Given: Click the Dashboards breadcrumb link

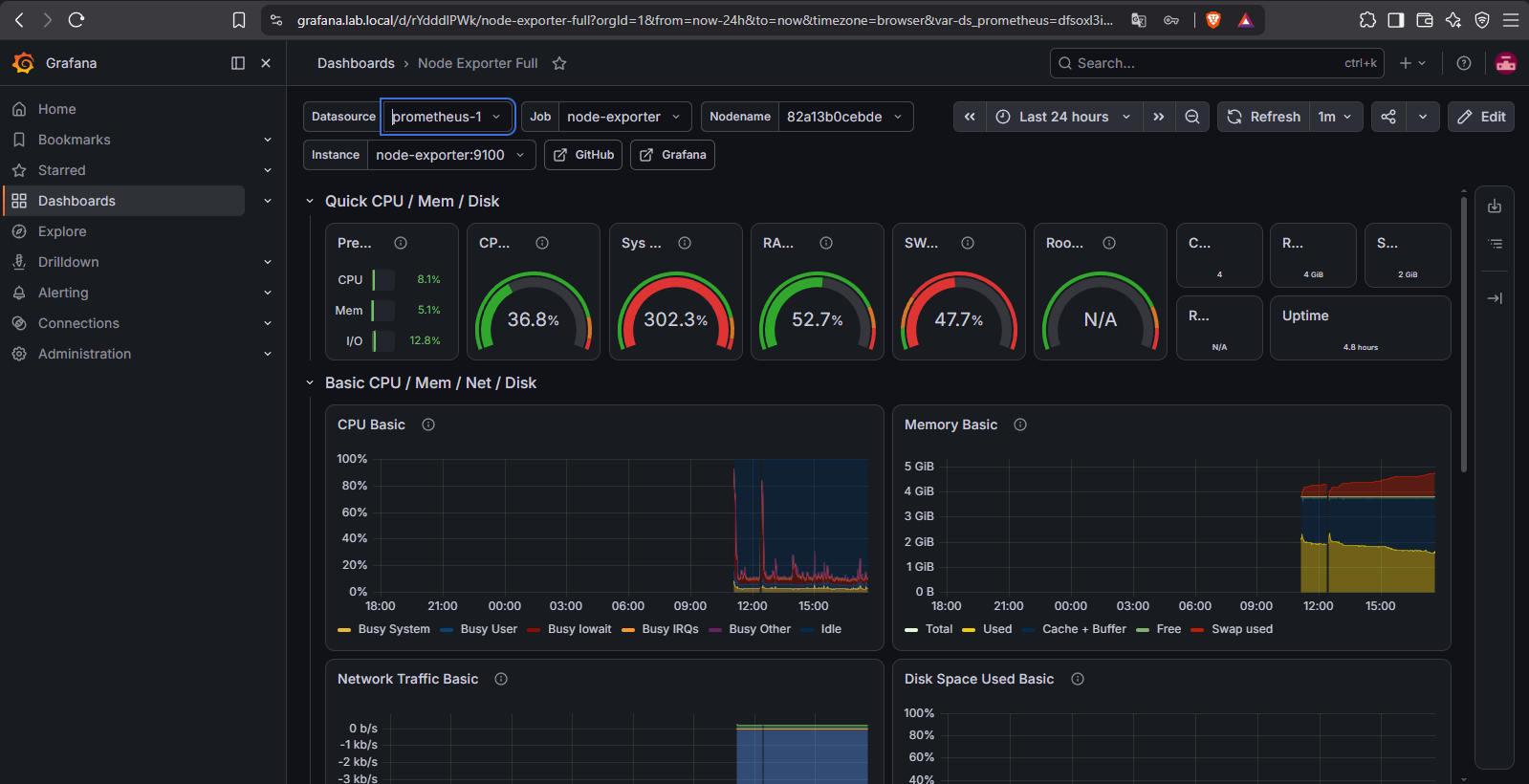Looking at the screenshot, I should pyautogui.click(x=356, y=63).
